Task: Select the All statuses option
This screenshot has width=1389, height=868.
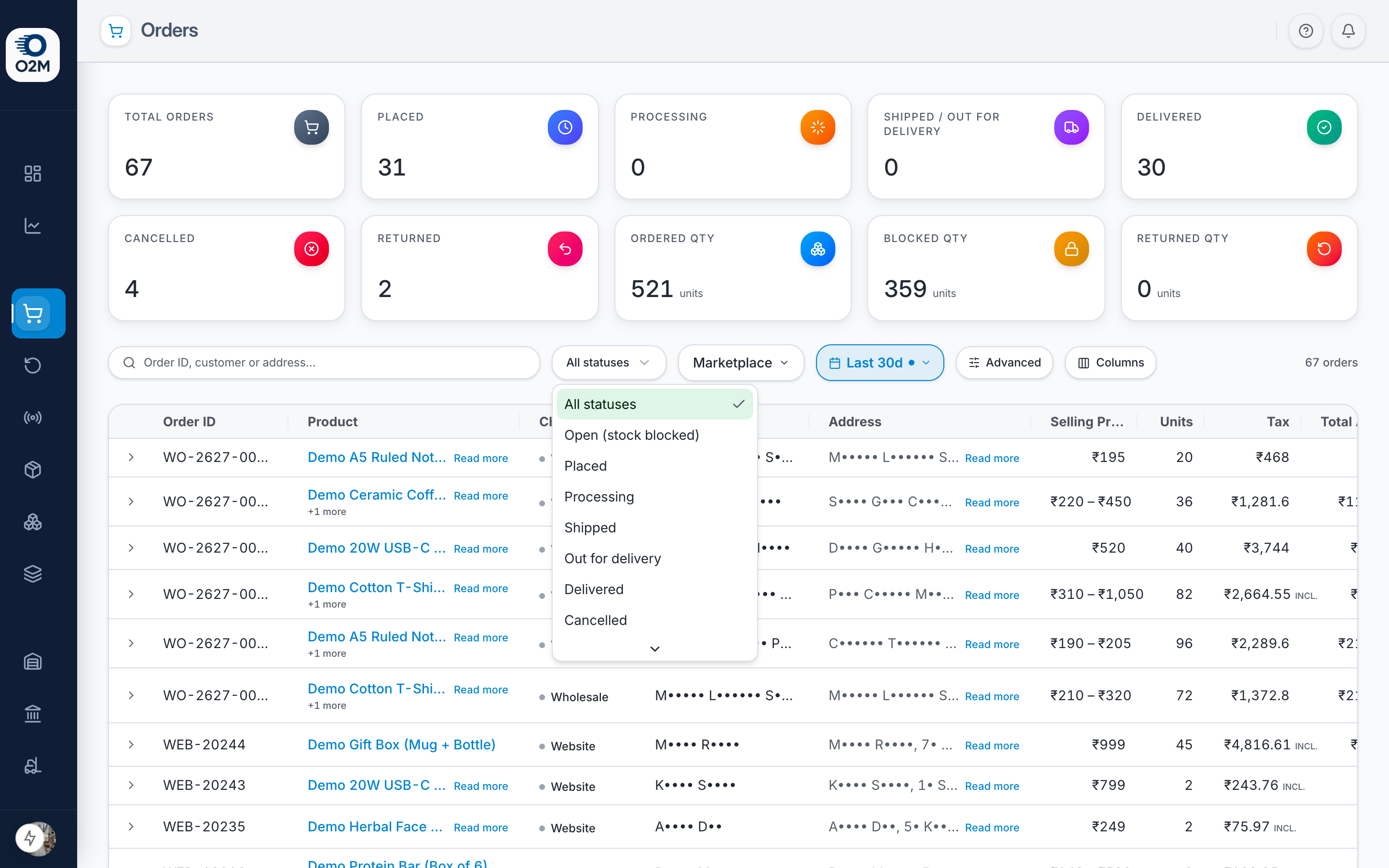Action: pyautogui.click(x=655, y=404)
